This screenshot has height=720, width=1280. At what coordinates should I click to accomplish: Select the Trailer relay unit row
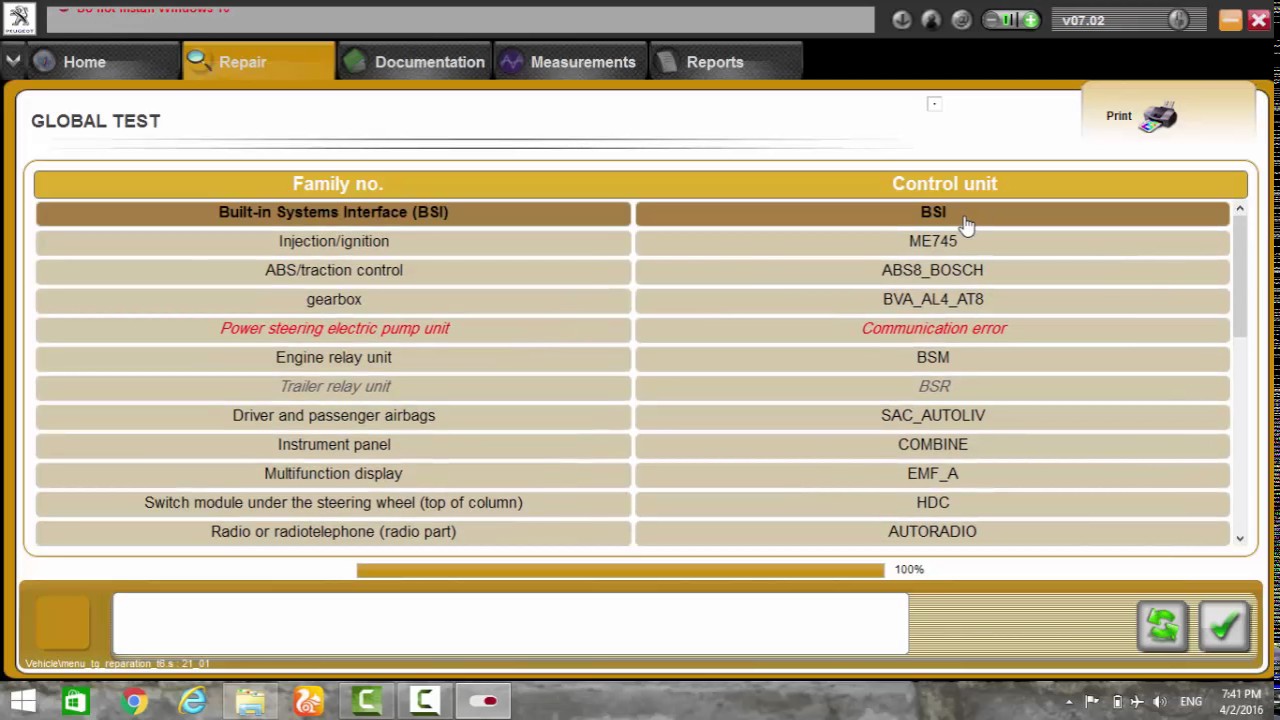click(x=333, y=386)
